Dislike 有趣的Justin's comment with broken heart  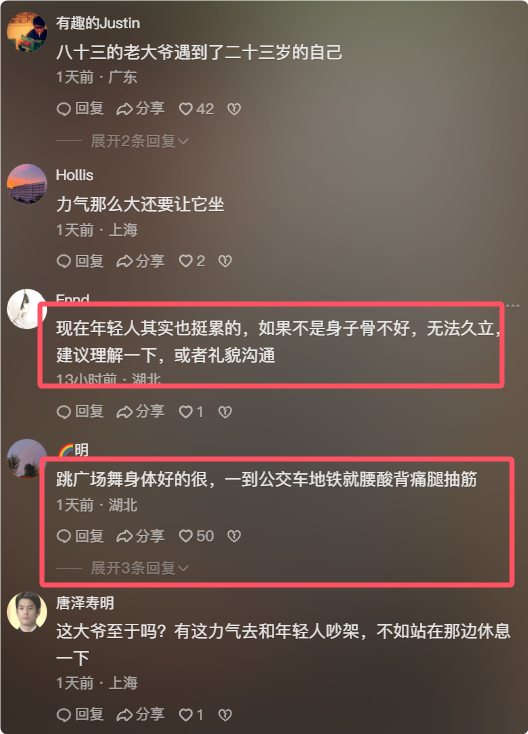click(234, 109)
